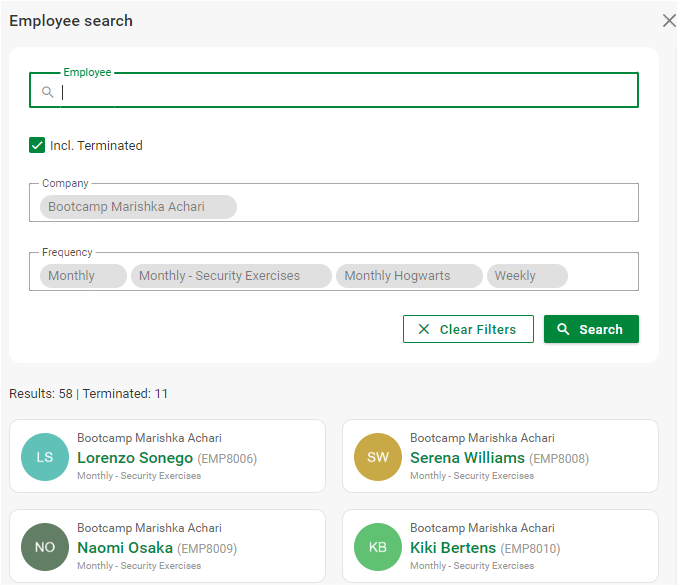Viewport: 678px width, 586px height.
Task: Uncheck the Incl. Terminated checkbox
Action: (x=38, y=145)
